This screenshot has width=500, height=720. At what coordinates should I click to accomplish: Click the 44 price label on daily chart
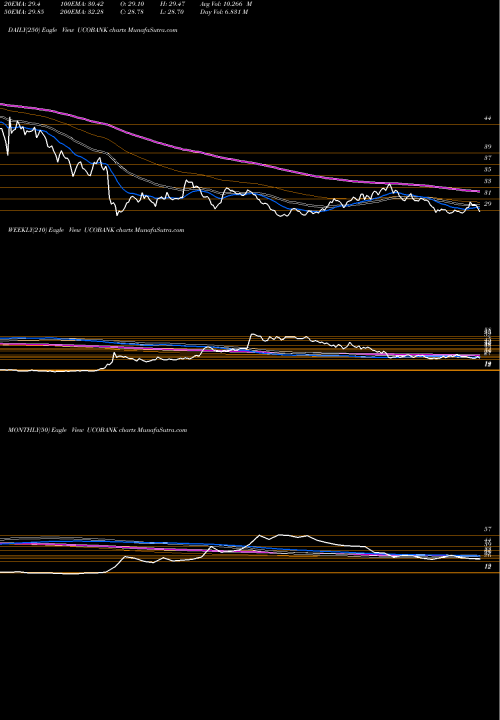pos(488,118)
